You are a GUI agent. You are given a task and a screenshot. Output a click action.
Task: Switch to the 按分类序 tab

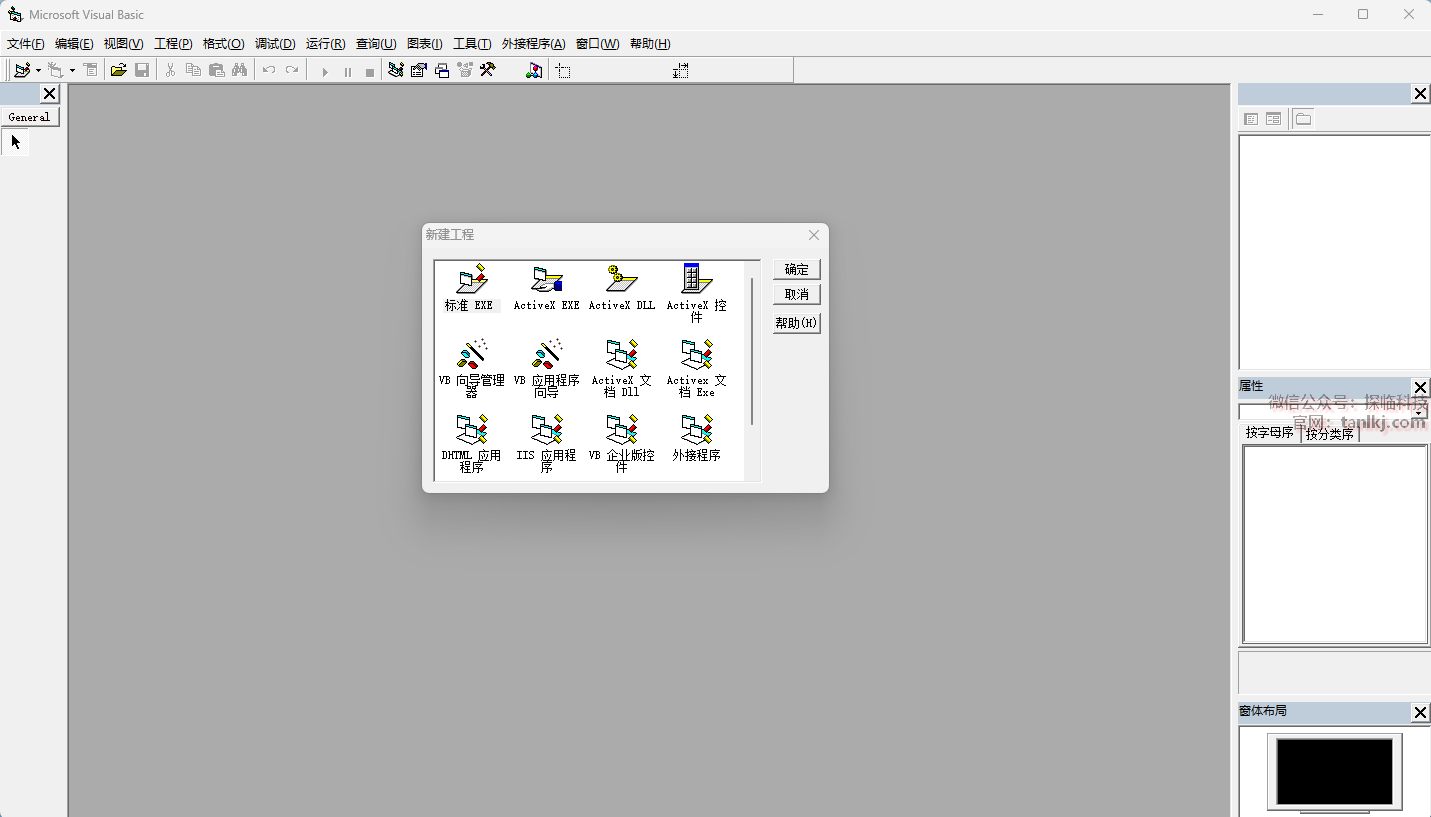(1329, 434)
